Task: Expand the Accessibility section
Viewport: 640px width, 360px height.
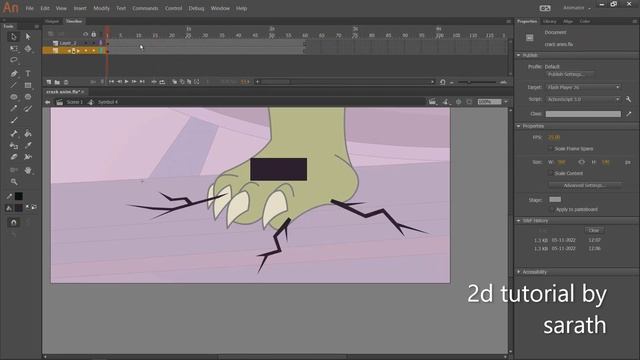Action: tap(518, 272)
